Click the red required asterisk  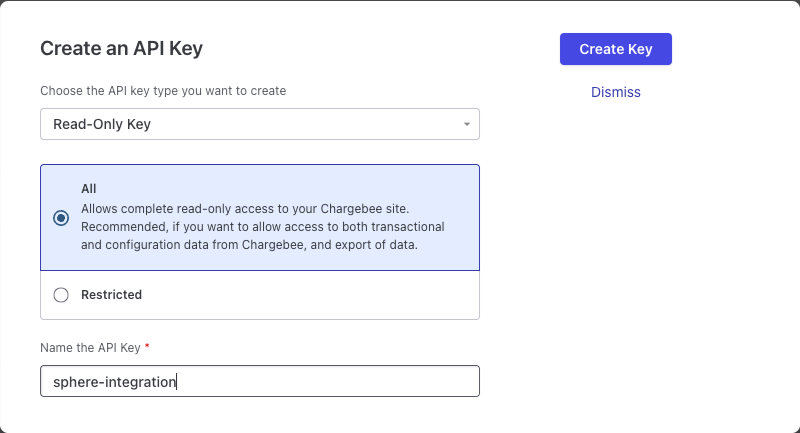148,347
